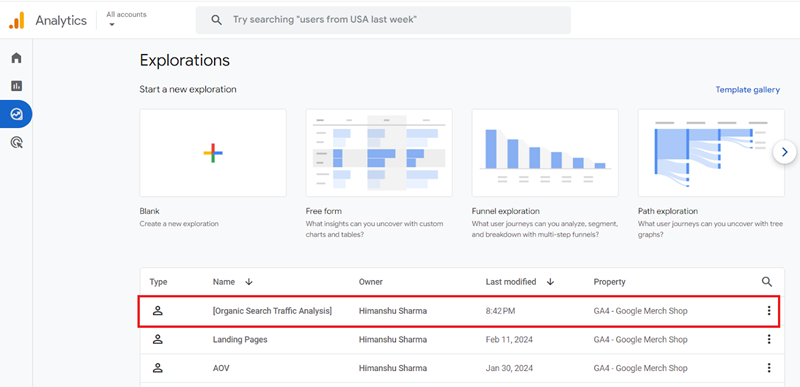
Task: Select the Funnel exploration template thumbnail
Action: 545,153
